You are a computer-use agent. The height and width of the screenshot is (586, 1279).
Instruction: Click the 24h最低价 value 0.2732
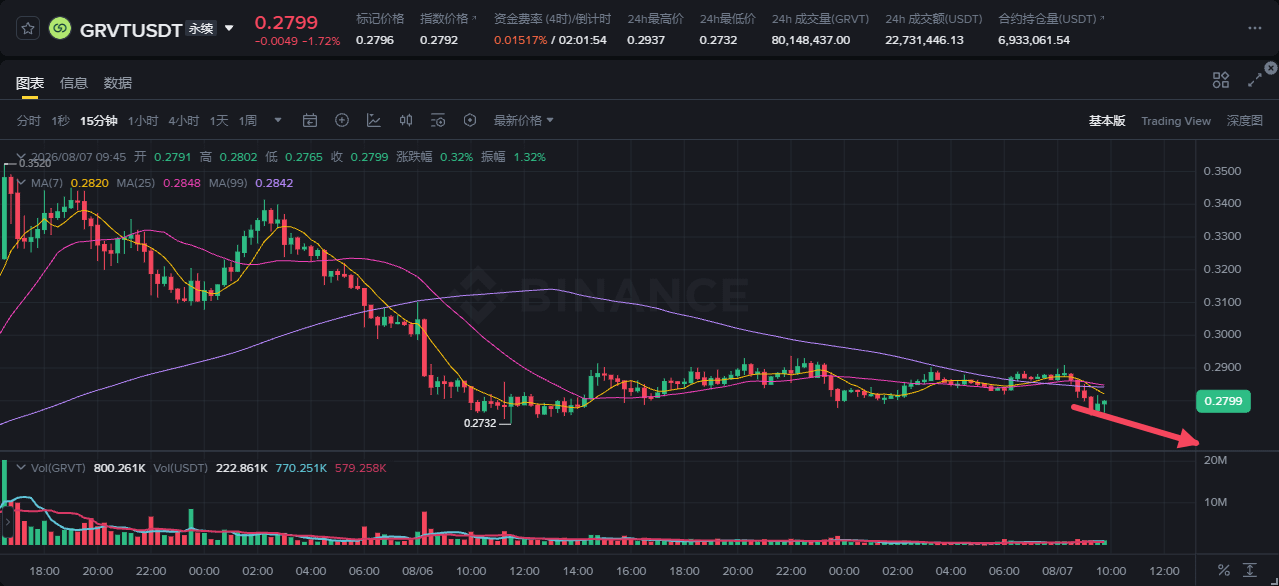click(x=718, y=40)
